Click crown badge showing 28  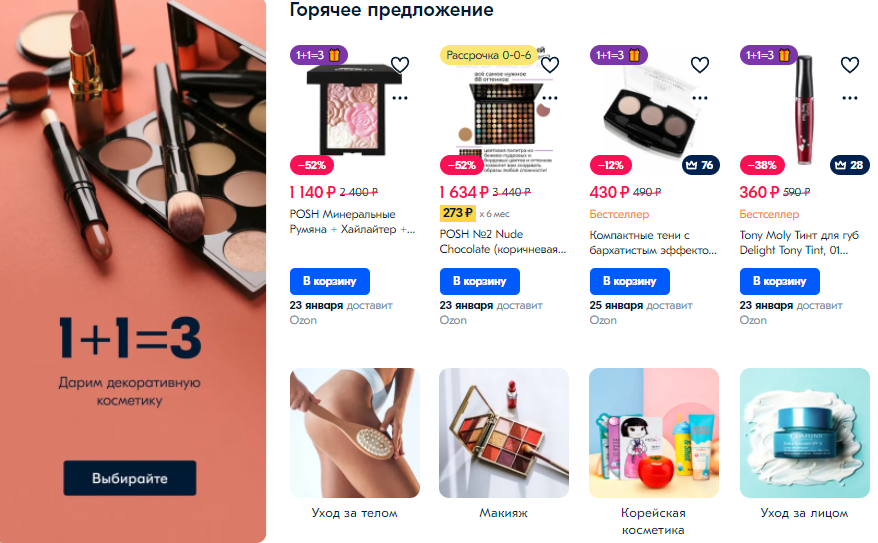(849, 165)
